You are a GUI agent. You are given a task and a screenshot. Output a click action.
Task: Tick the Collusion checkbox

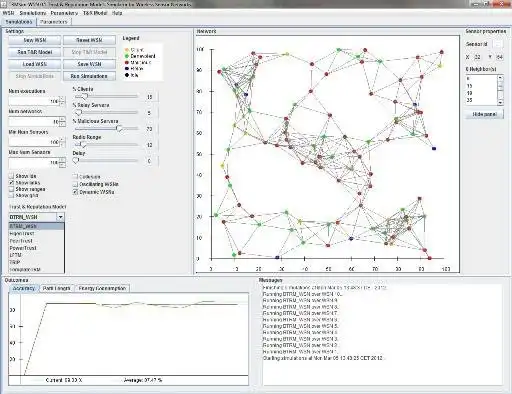coord(76,177)
